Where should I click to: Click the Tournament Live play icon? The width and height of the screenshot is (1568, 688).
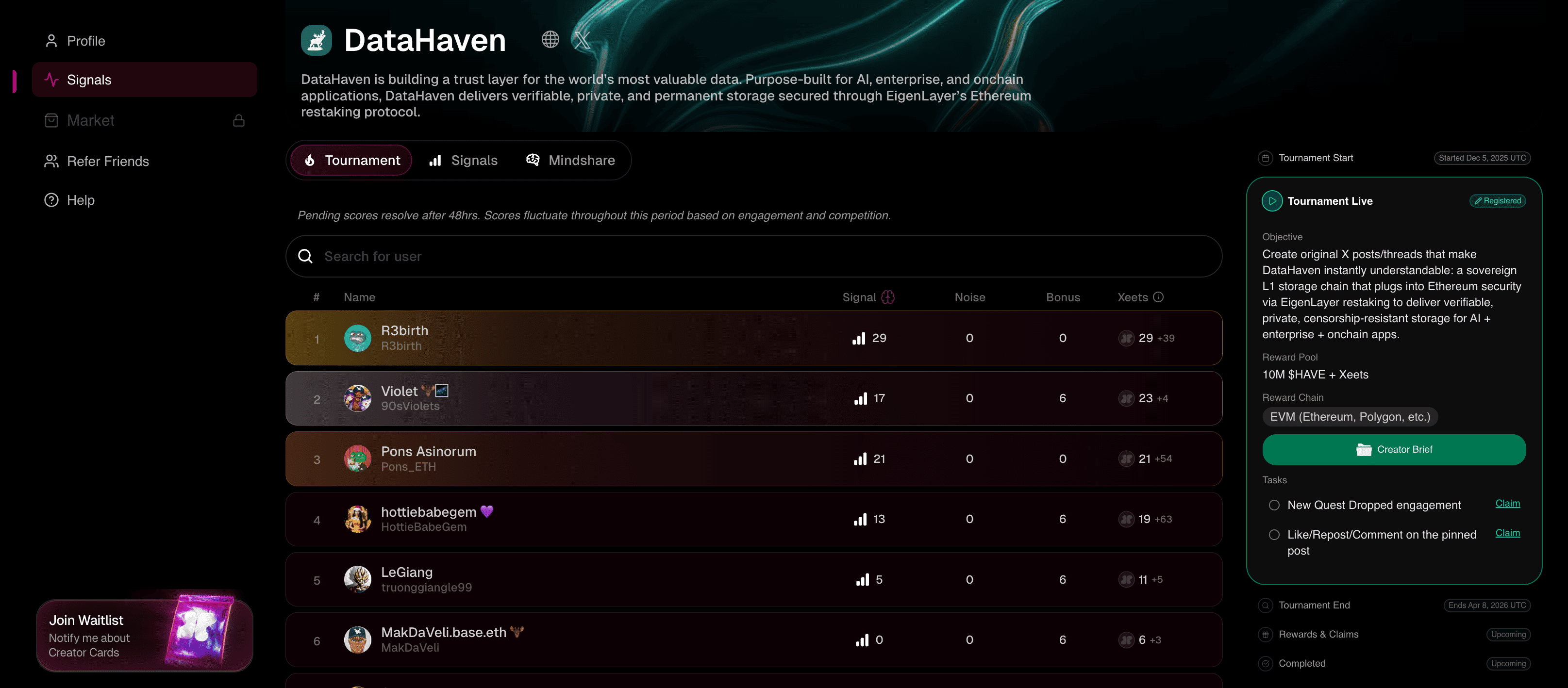pyautogui.click(x=1271, y=201)
